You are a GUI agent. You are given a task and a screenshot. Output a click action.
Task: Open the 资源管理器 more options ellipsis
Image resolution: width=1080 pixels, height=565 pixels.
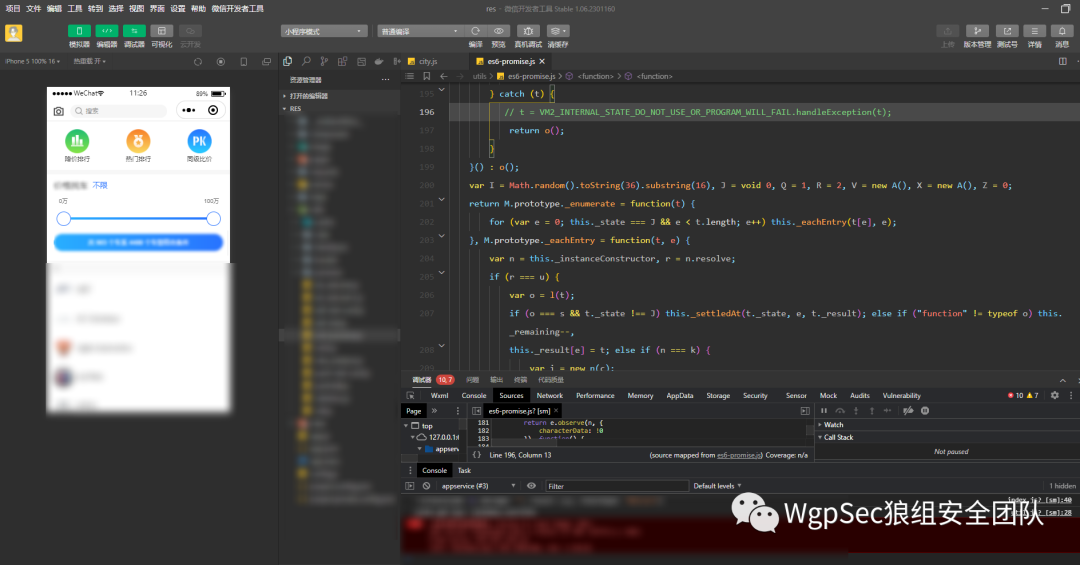tap(385, 80)
